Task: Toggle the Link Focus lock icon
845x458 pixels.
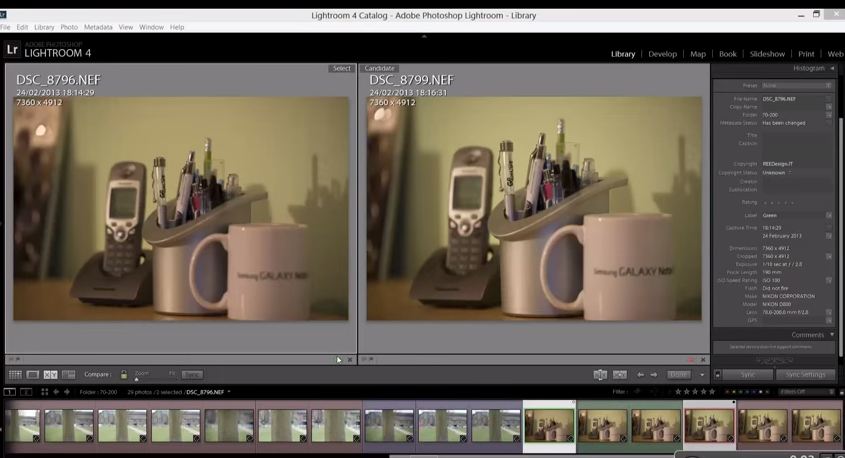Action: click(x=123, y=374)
